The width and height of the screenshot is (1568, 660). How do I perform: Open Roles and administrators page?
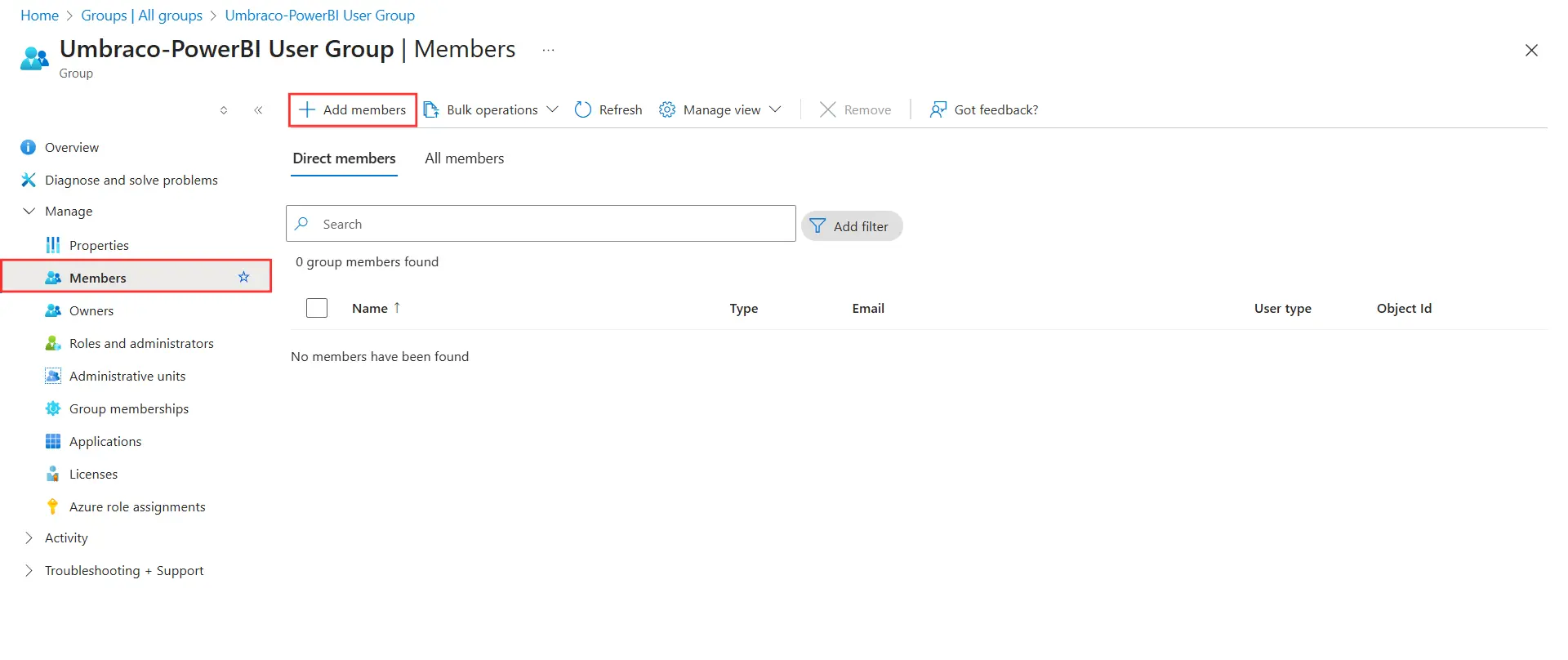141,343
